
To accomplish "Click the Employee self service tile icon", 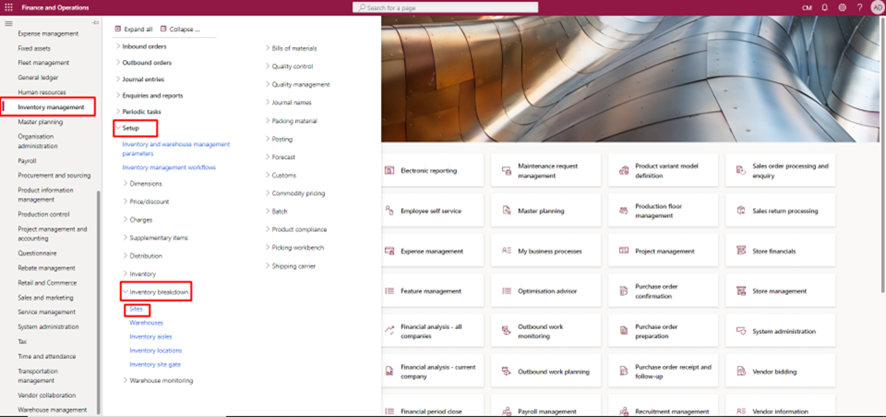I will point(389,210).
